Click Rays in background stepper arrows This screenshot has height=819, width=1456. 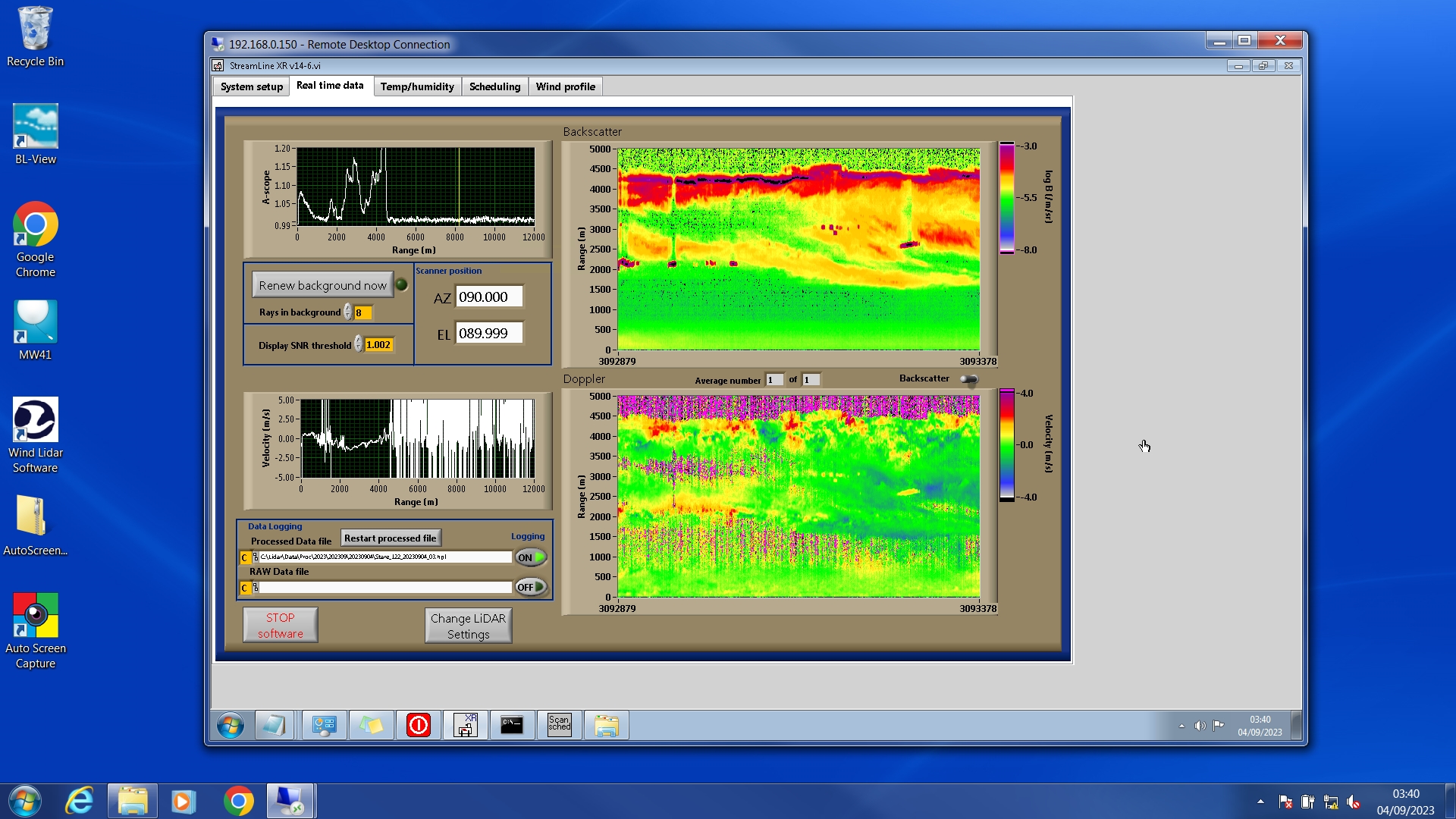[x=348, y=312]
